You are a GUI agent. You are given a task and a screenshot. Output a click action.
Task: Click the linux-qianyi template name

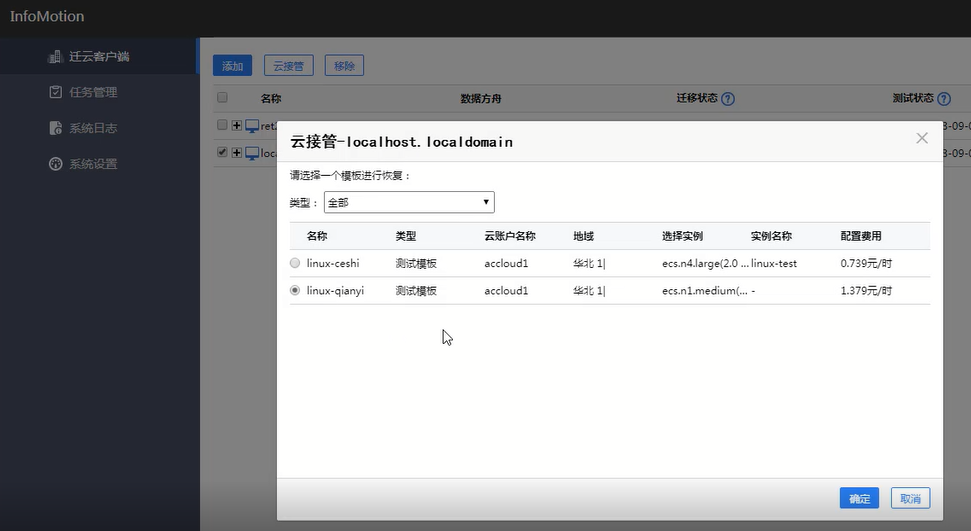[x=336, y=291]
